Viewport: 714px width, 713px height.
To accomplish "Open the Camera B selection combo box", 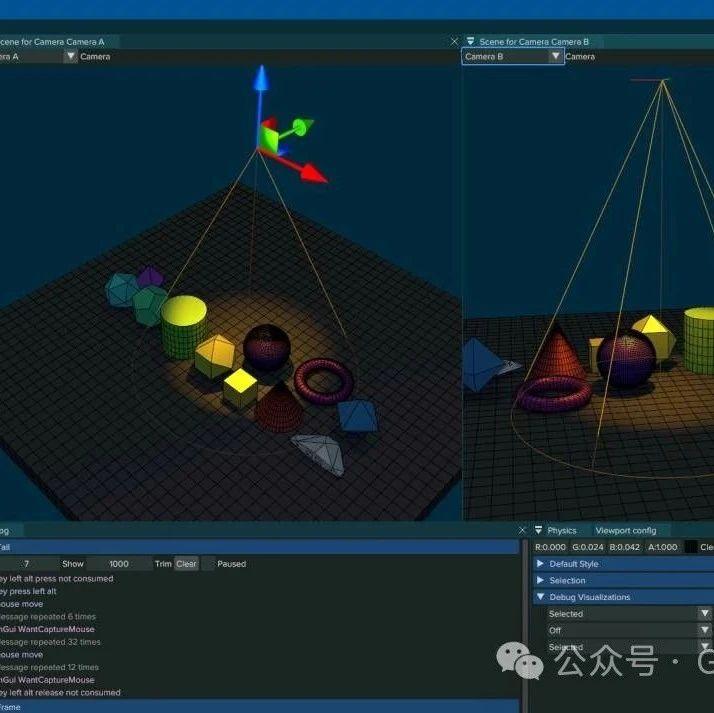I will point(513,56).
